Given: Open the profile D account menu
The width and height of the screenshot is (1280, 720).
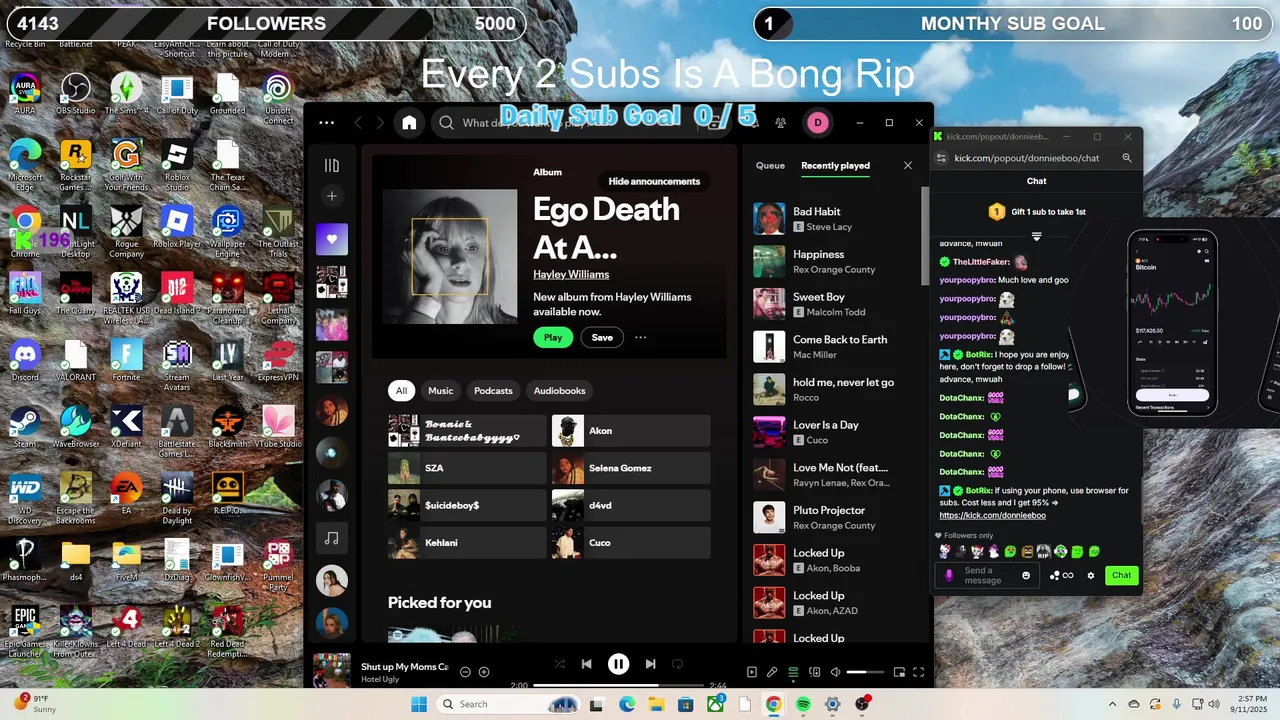Looking at the screenshot, I should click(x=818, y=123).
